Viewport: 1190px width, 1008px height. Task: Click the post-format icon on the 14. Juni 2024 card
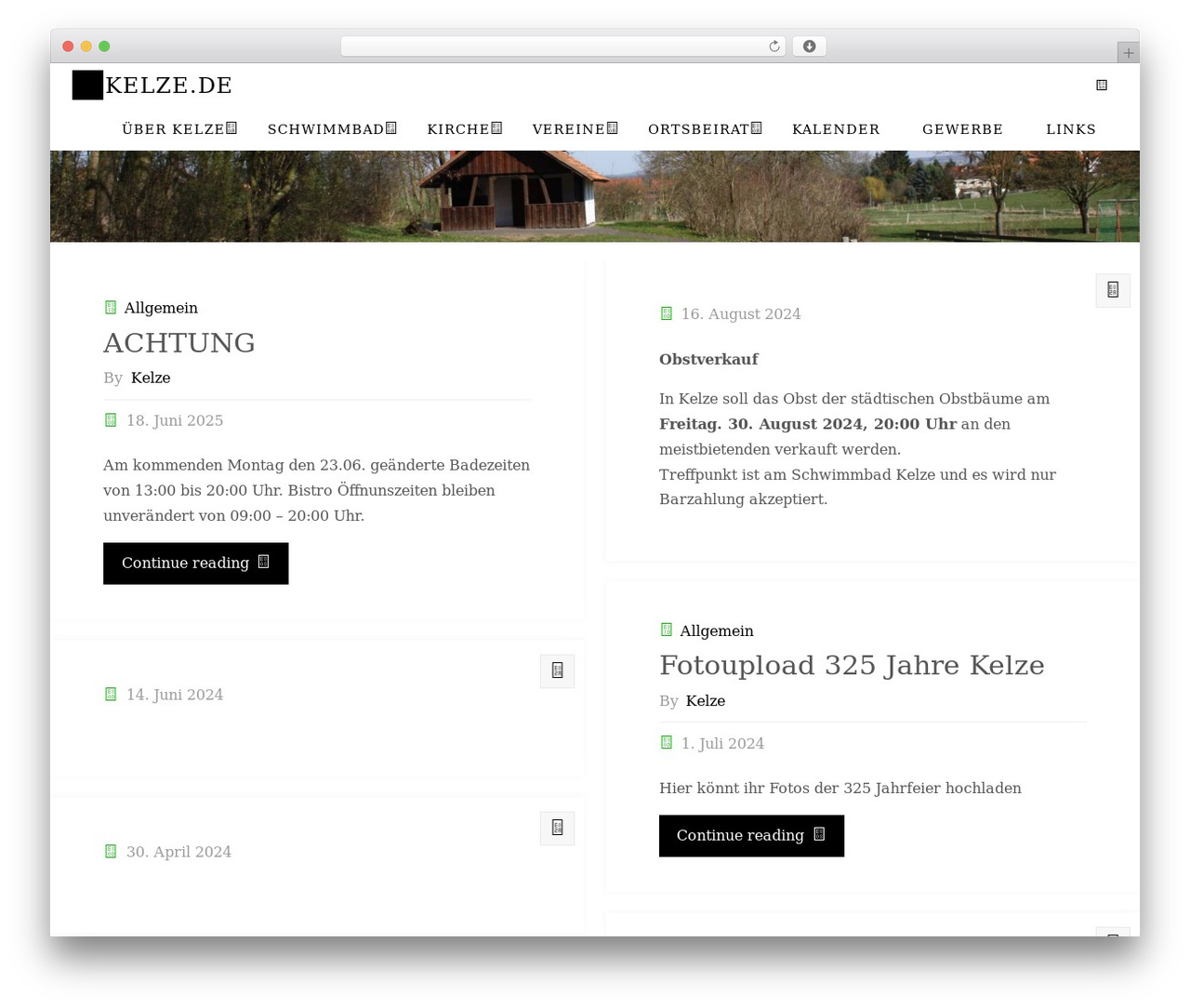pos(558,670)
